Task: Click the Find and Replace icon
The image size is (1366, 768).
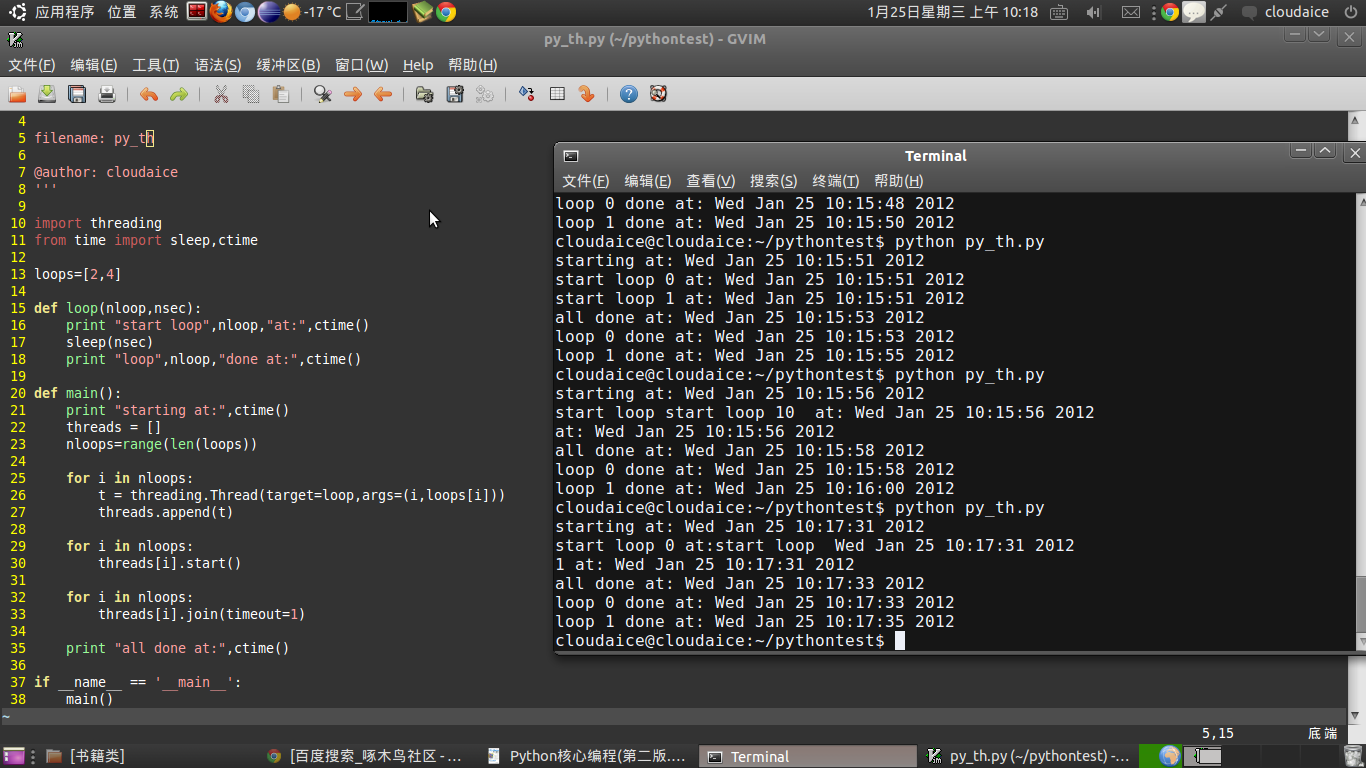Action: [x=322, y=94]
